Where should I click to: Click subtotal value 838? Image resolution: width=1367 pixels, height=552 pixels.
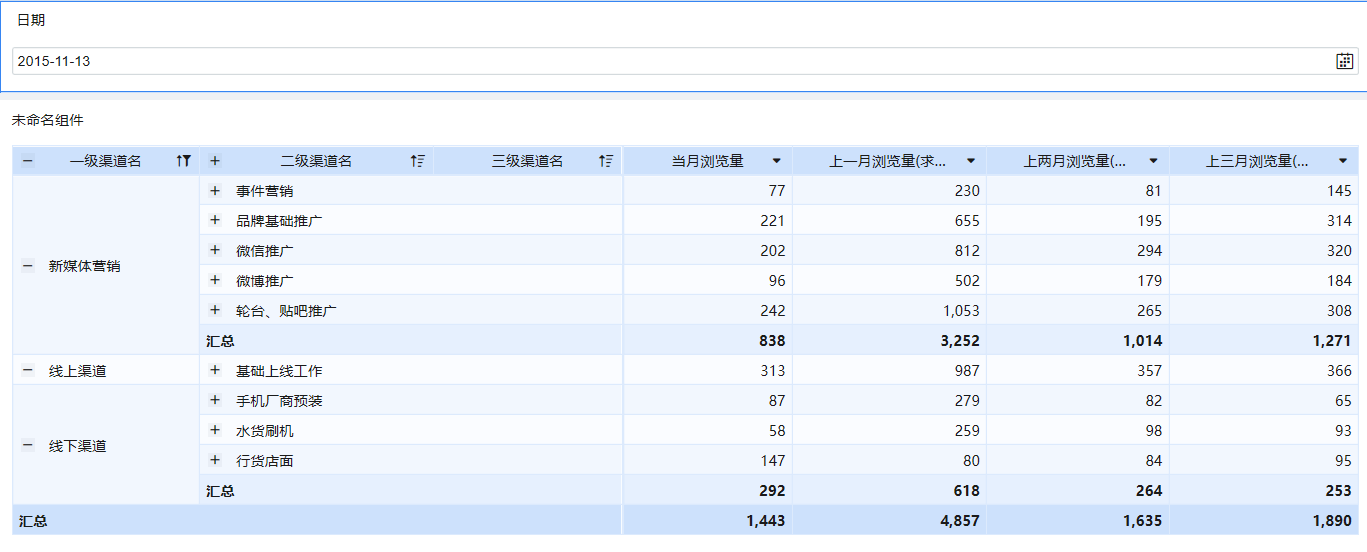[772, 341]
